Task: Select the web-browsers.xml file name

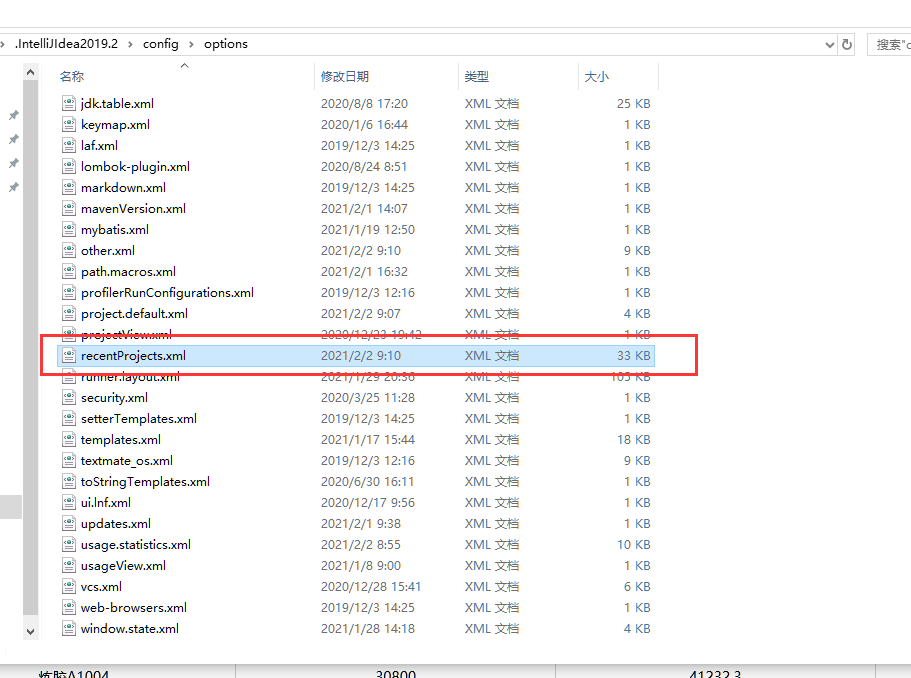Action: (134, 608)
